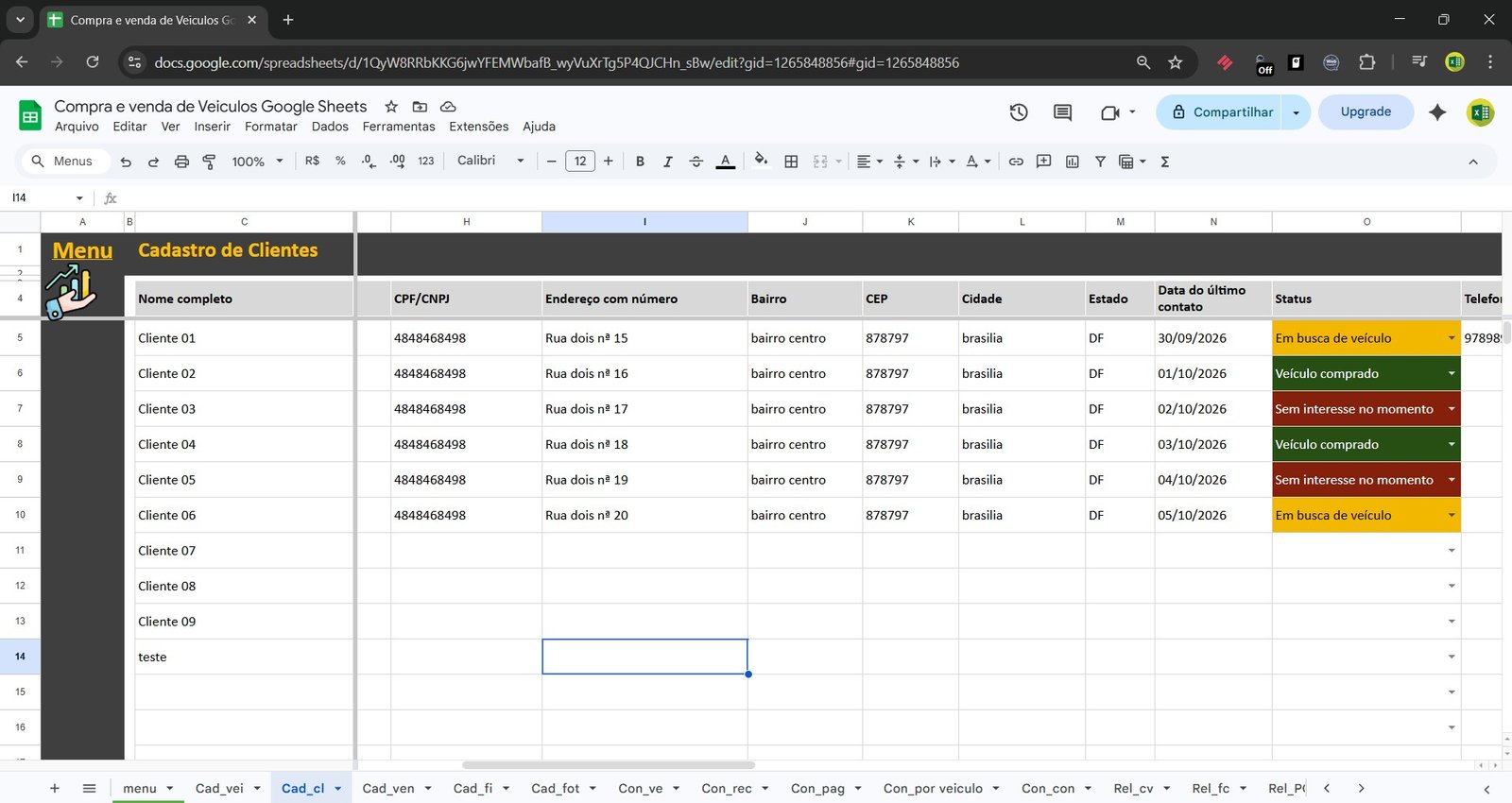Open the fill color picker
The width and height of the screenshot is (1512, 803).
coord(761,161)
